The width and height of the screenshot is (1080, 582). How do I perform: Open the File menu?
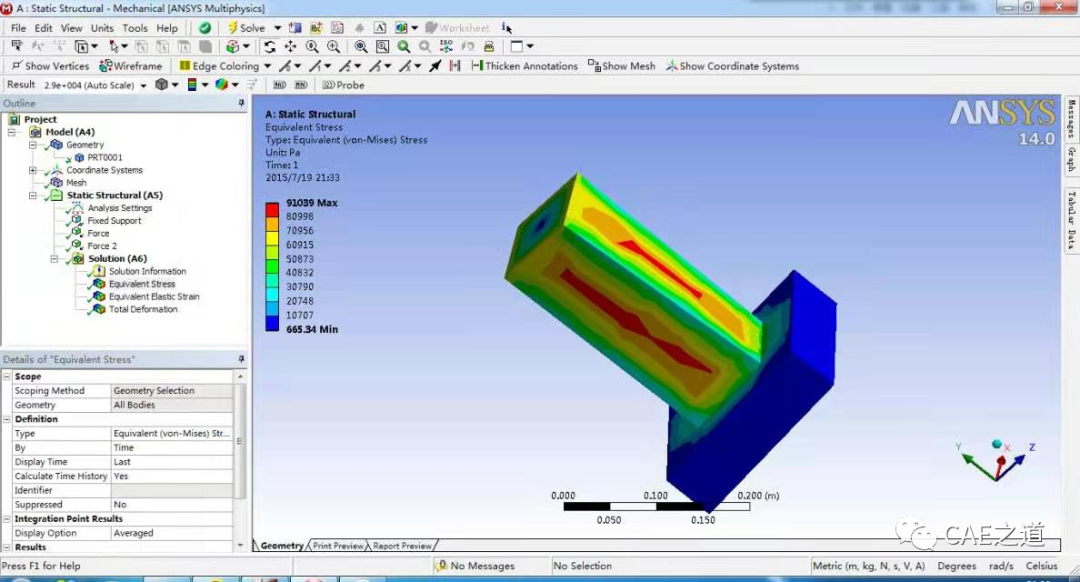tap(18, 28)
